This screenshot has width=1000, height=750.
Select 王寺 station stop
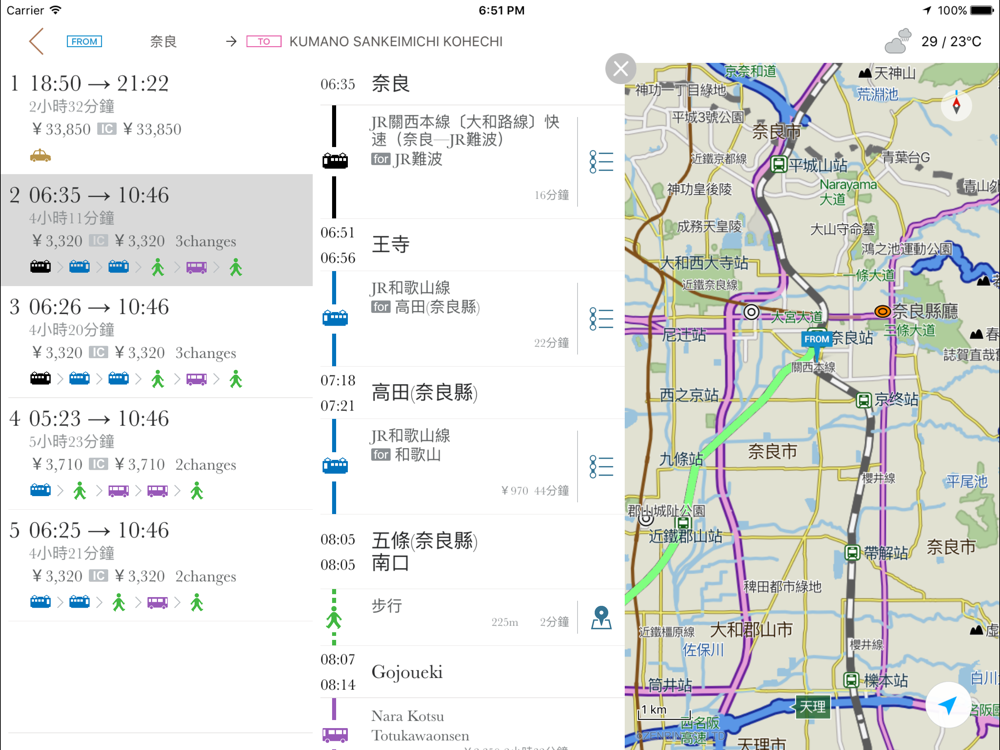pyautogui.click(x=472, y=245)
